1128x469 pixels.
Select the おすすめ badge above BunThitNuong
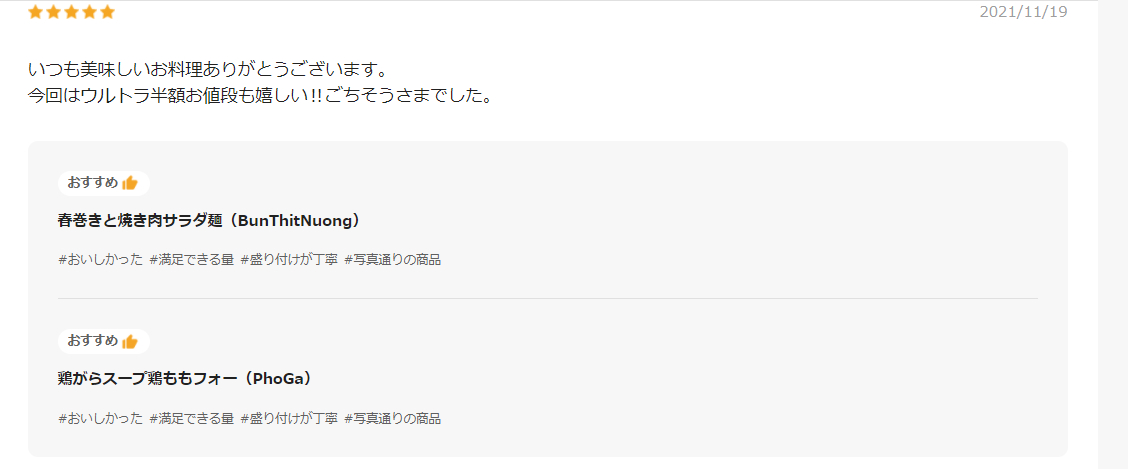(104, 183)
